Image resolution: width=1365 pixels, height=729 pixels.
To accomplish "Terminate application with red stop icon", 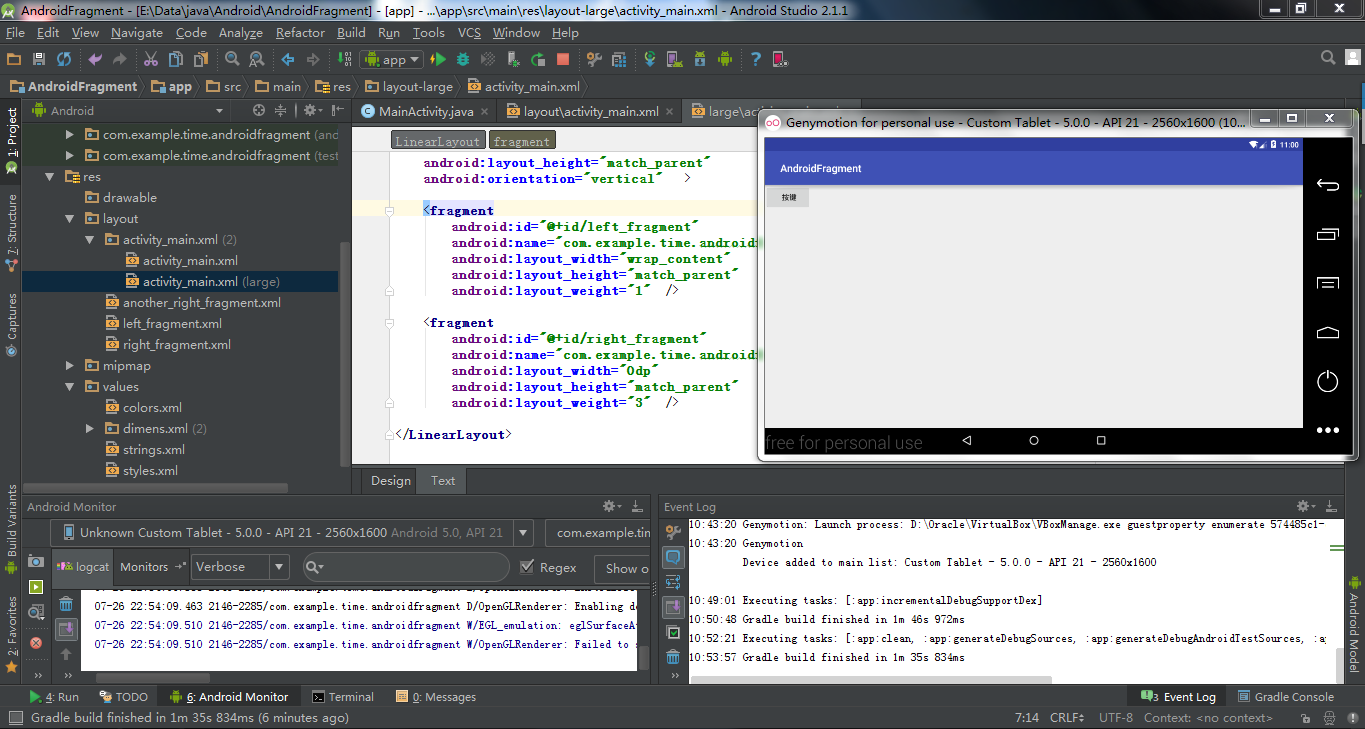I will pos(36,643).
